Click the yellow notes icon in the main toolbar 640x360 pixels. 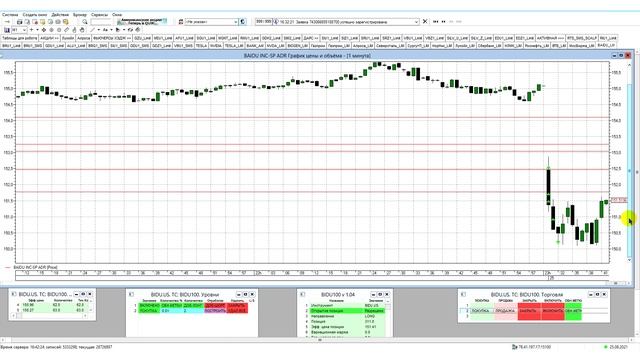tap(66, 22)
